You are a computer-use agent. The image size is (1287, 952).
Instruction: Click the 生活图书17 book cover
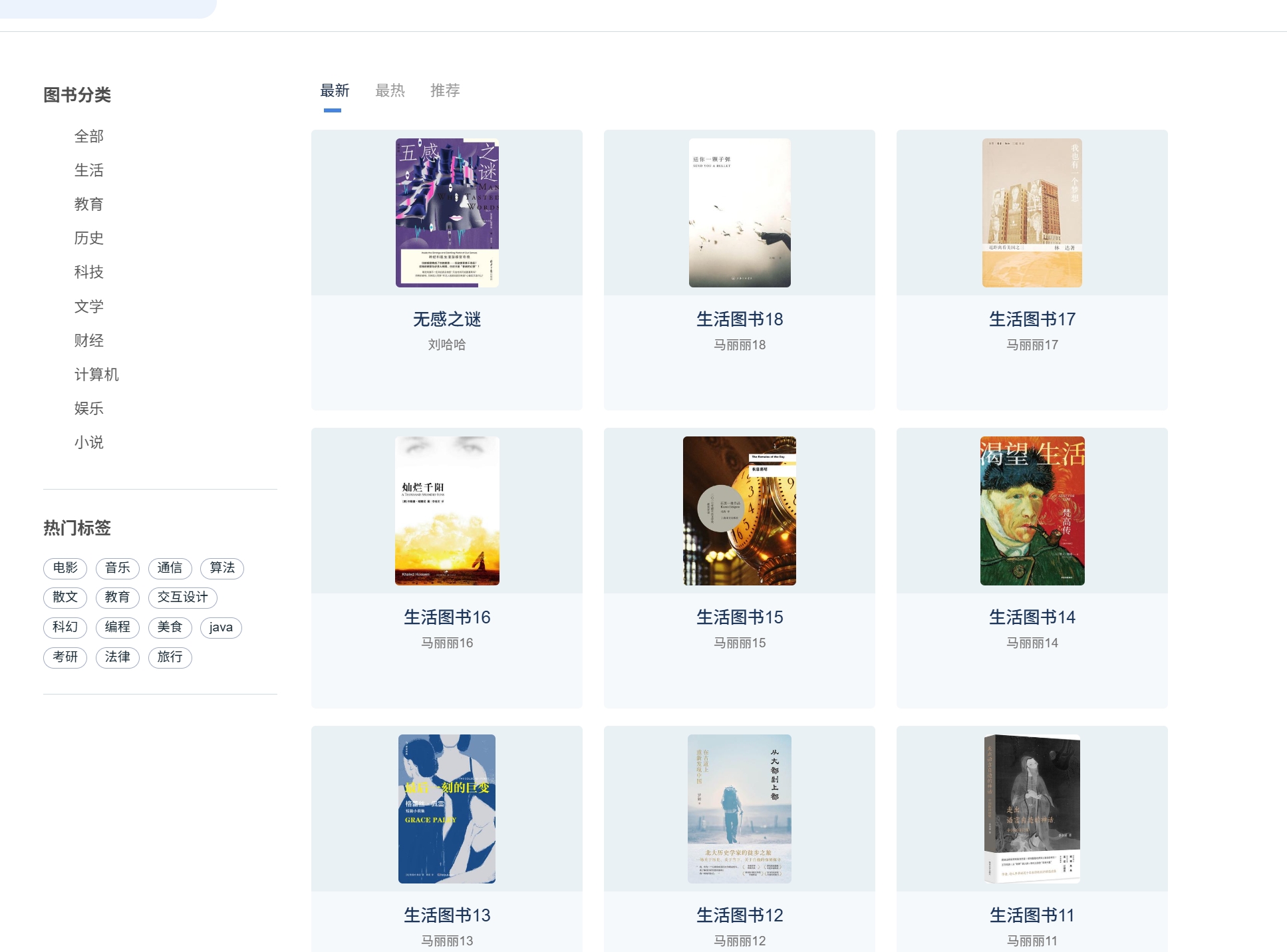(1032, 213)
